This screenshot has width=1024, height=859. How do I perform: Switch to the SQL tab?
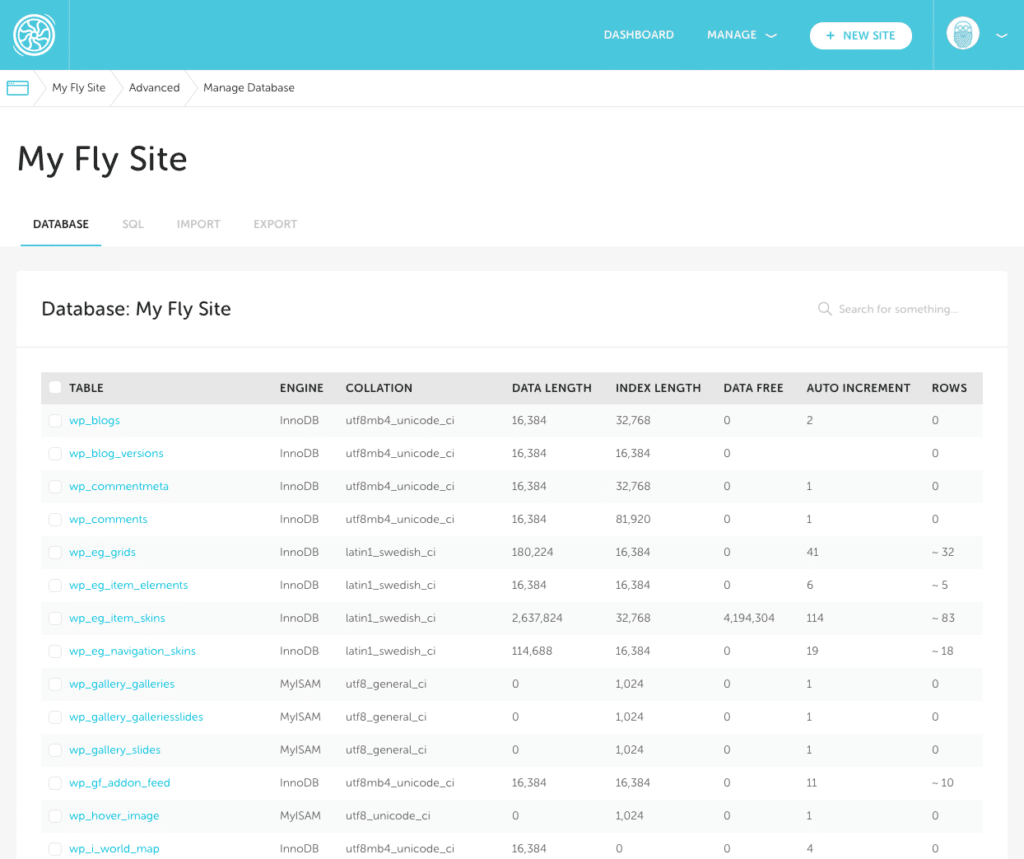point(133,224)
